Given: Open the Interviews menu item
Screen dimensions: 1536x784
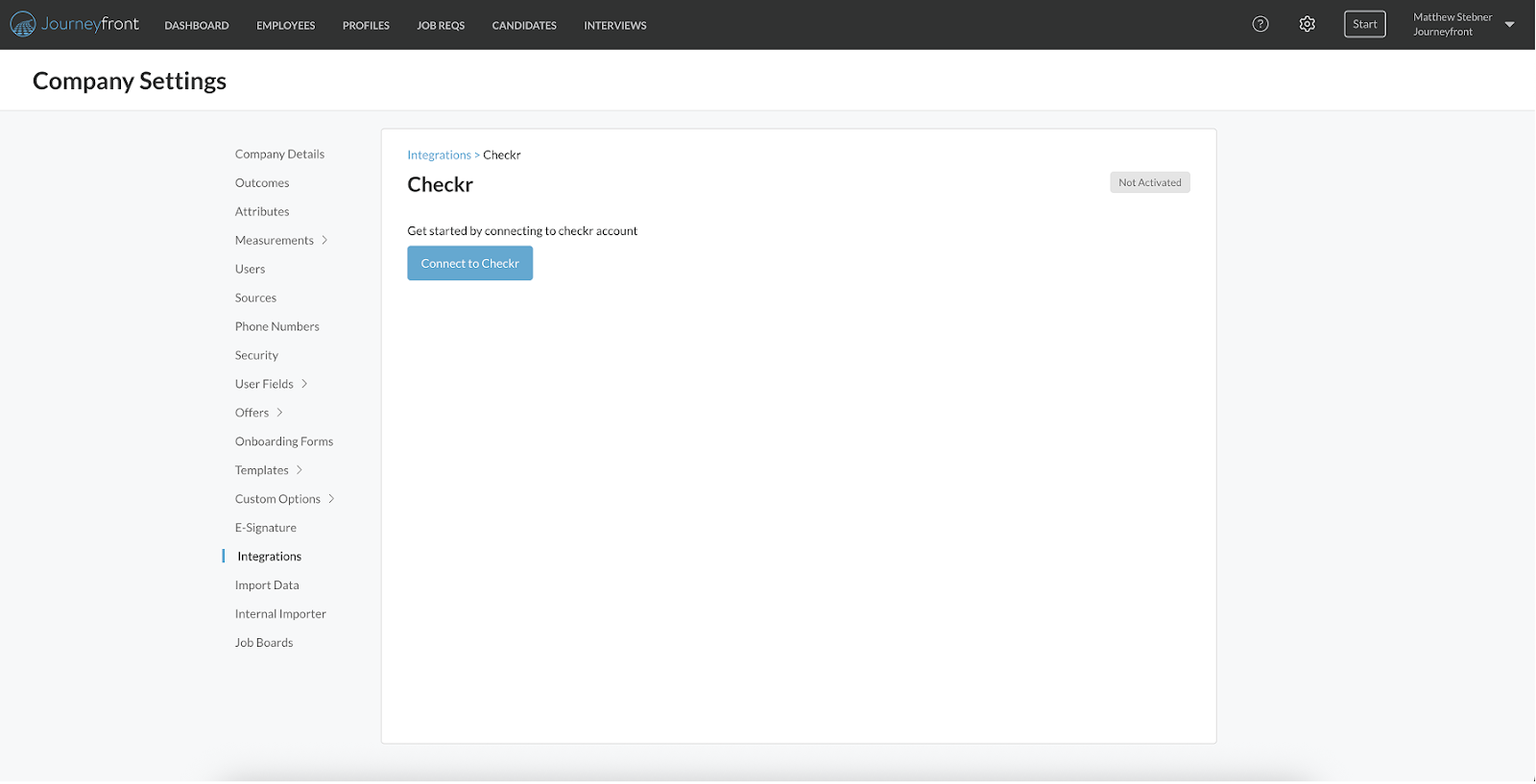Looking at the screenshot, I should click(615, 26).
